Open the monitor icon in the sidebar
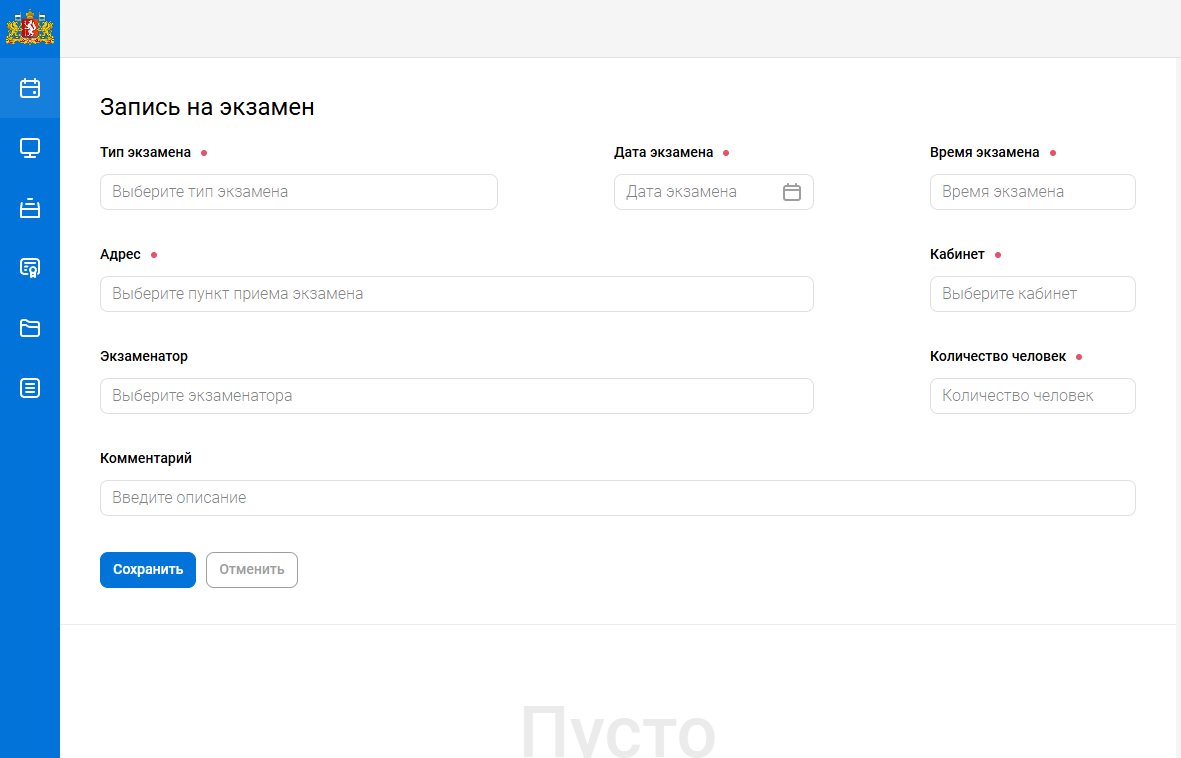This screenshot has width=1181, height=758. pyautogui.click(x=30, y=148)
